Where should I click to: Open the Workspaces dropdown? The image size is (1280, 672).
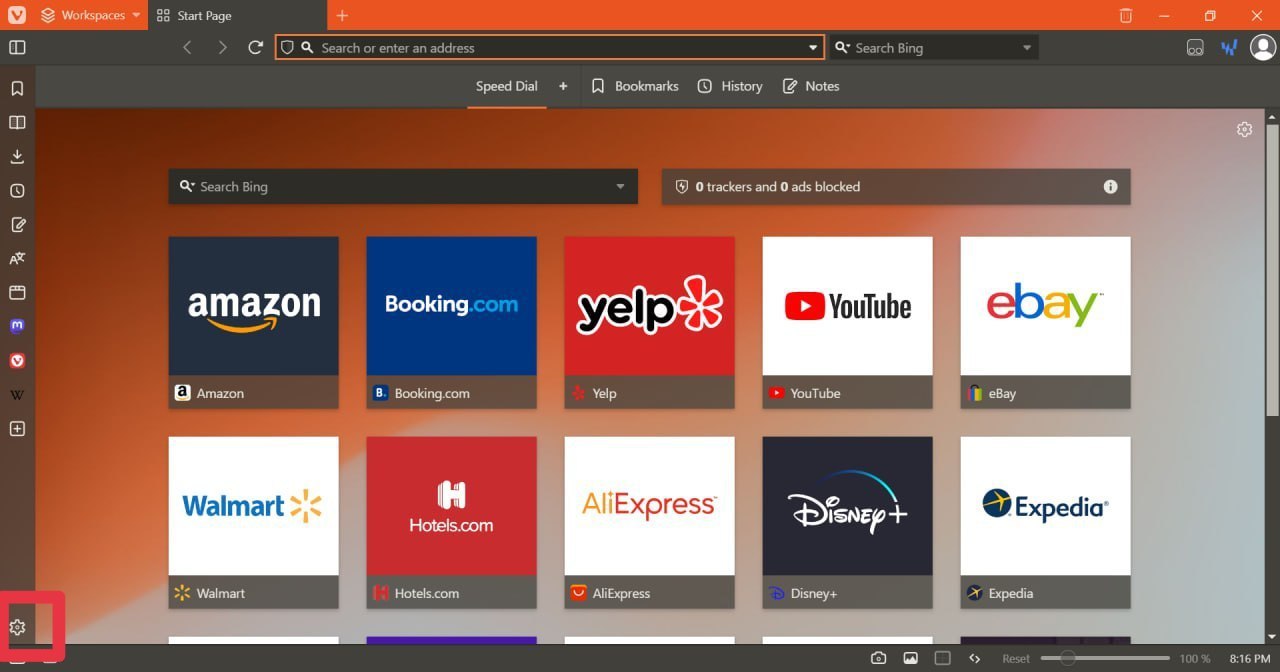coord(91,15)
